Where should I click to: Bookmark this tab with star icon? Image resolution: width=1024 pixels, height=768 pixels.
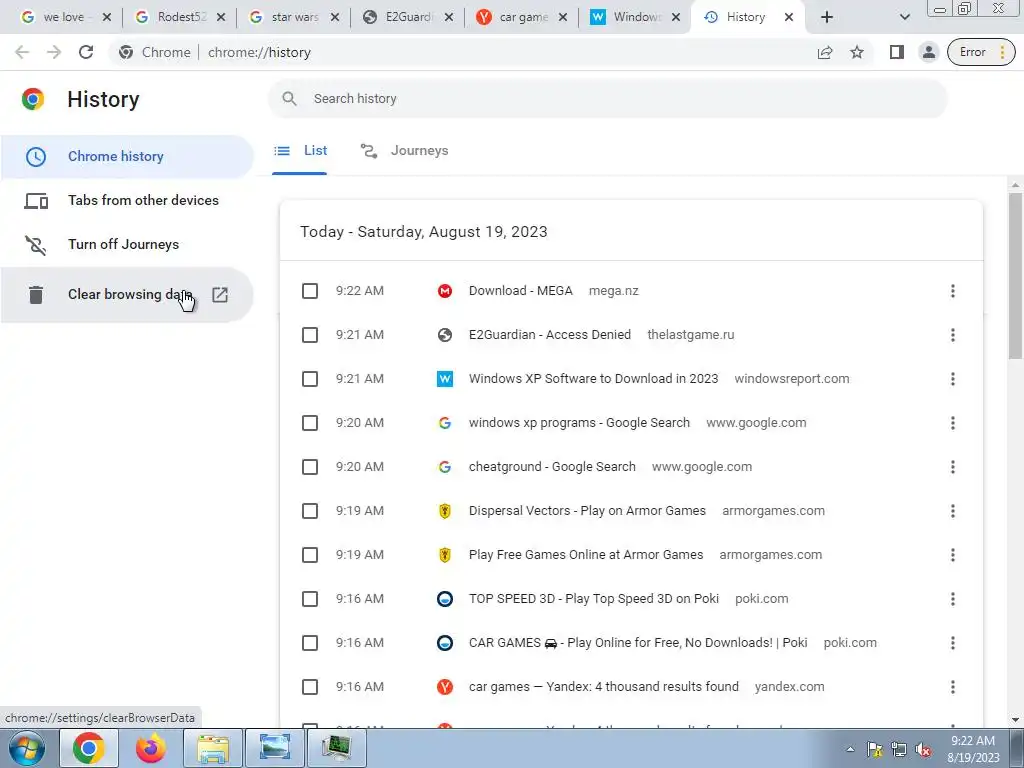857,52
